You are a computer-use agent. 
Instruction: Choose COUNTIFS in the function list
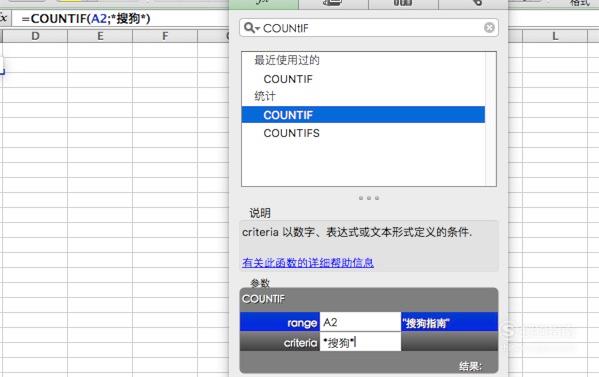(x=291, y=133)
